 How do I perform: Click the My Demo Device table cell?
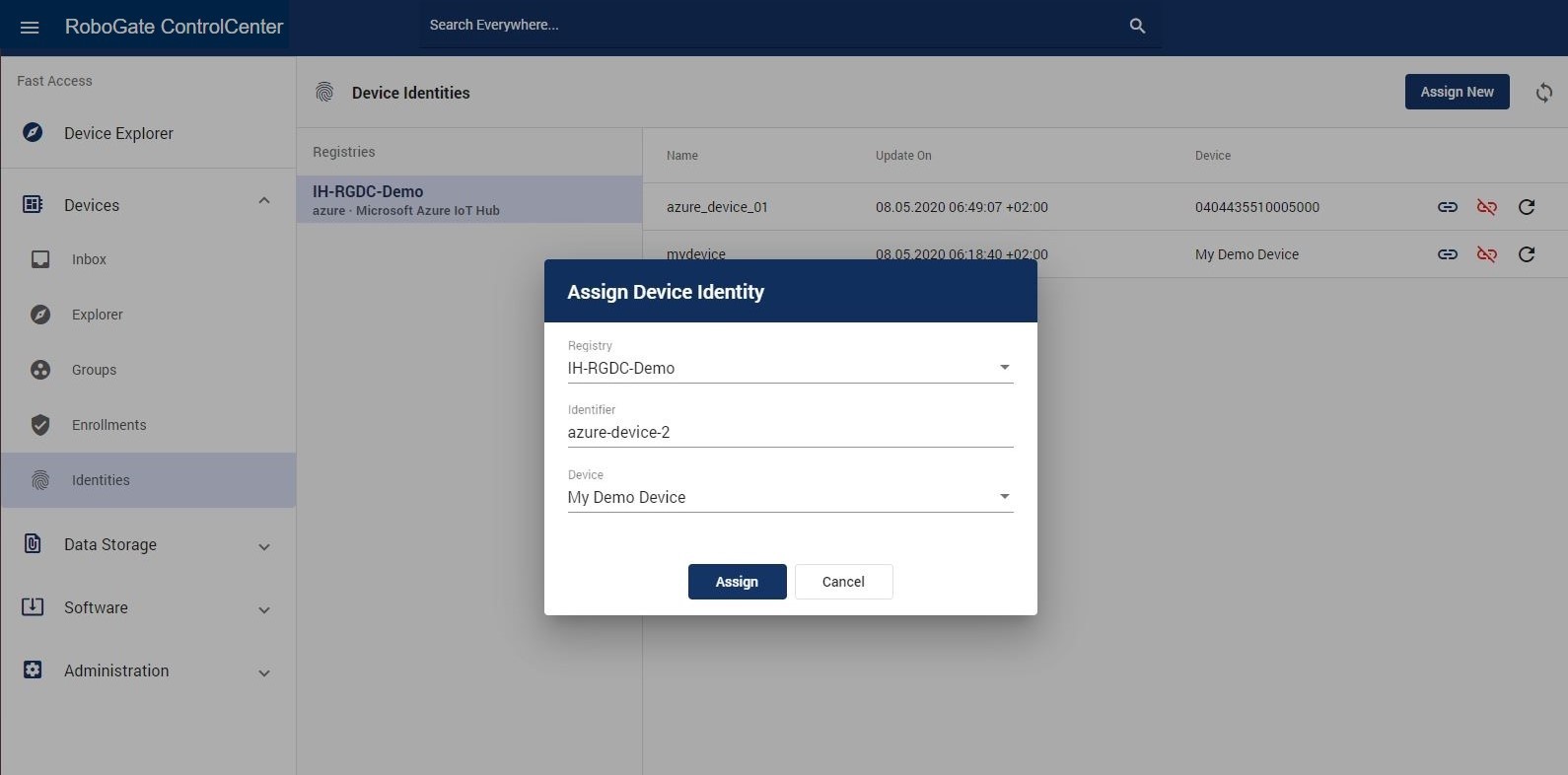[x=1247, y=254]
